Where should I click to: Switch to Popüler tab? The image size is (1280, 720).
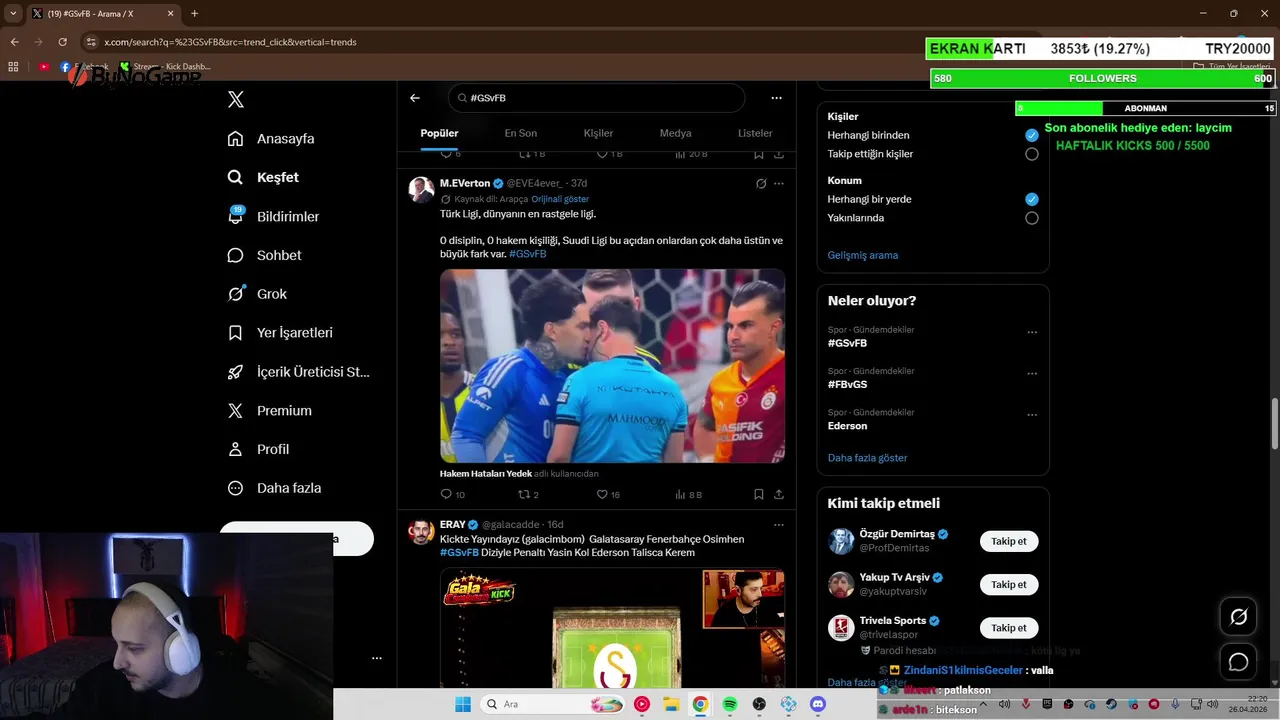439,133
